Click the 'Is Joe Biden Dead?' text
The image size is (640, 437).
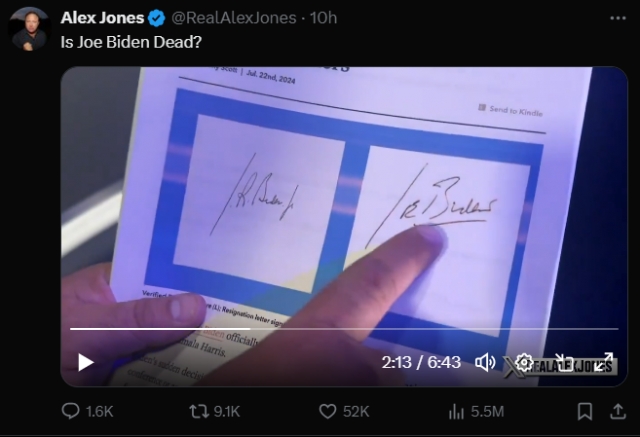131,42
